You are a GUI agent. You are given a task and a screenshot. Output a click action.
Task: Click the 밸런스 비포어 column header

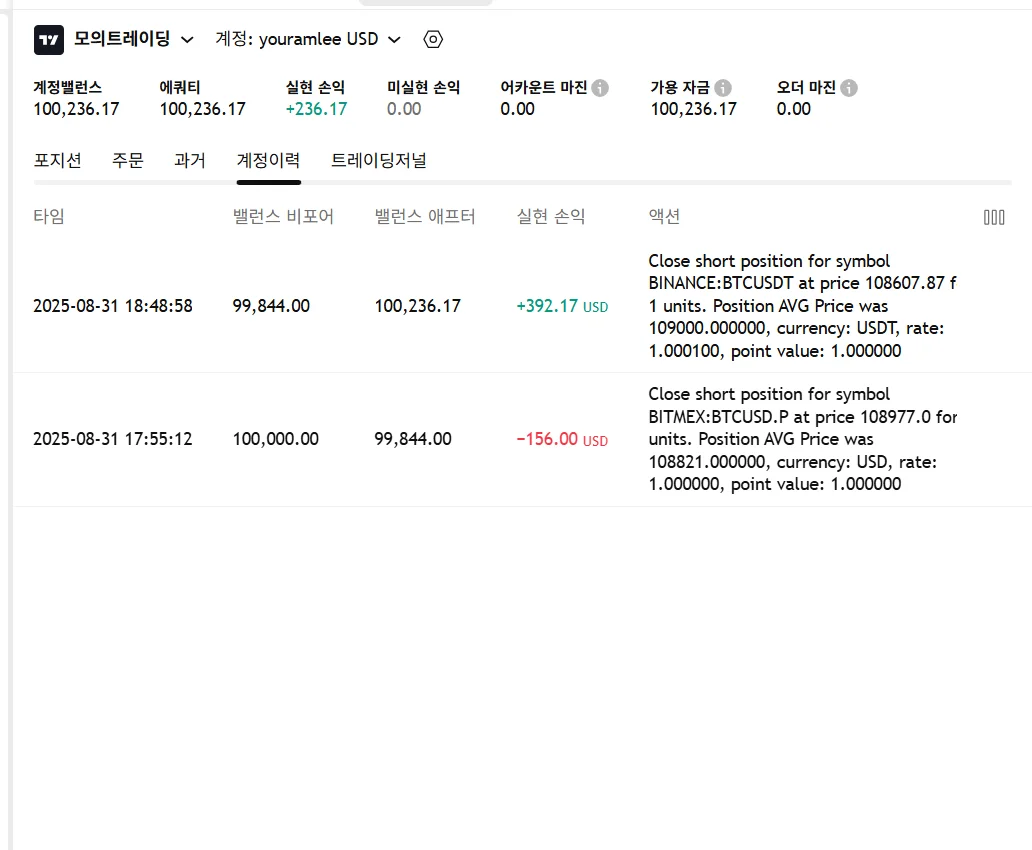pyautogui.click(x=283, y=216)
